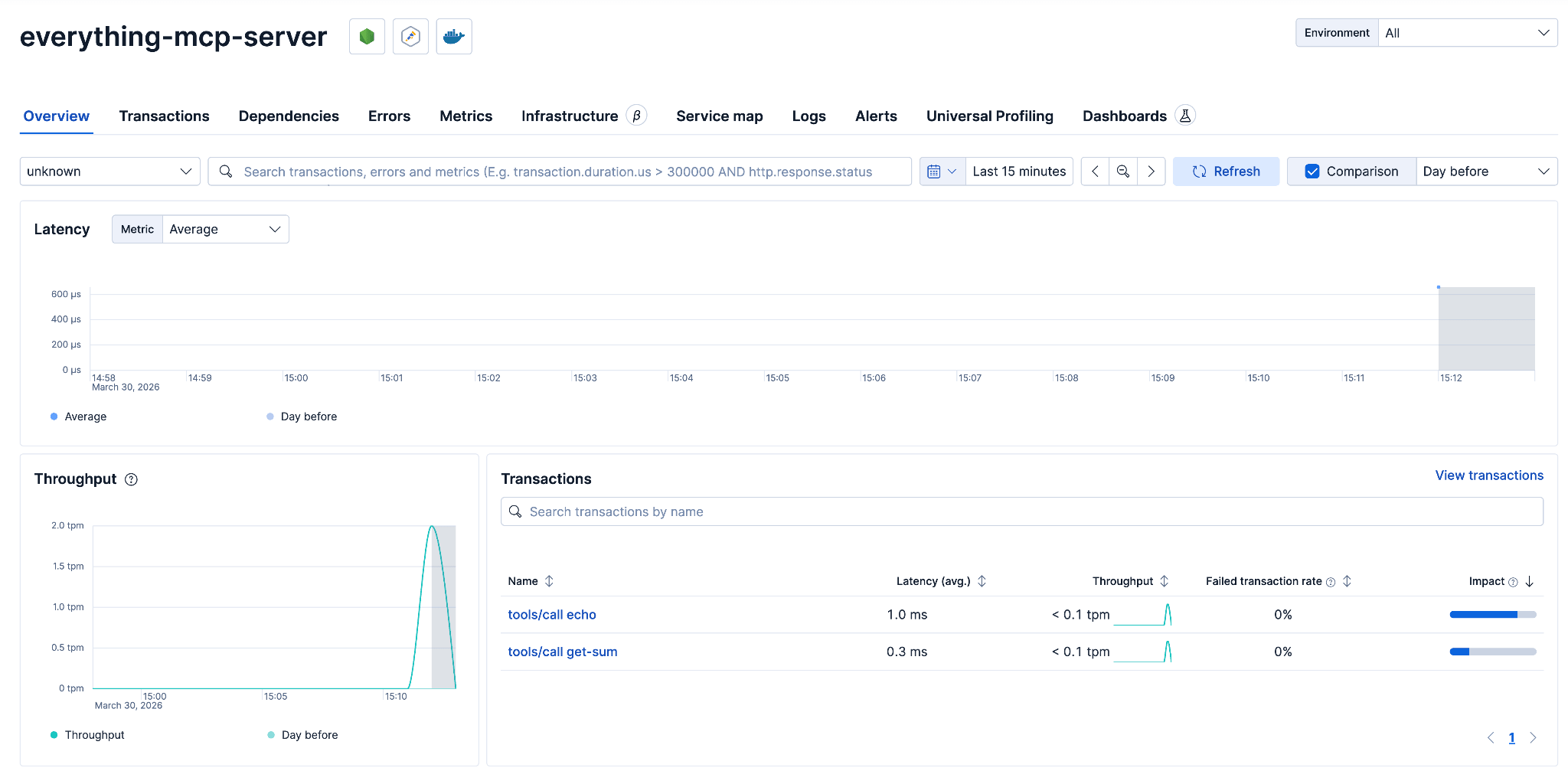Screen dimensions: 1568x771
Task: Open the calendar quick-select menu
Action: click(x=942, y=172)
